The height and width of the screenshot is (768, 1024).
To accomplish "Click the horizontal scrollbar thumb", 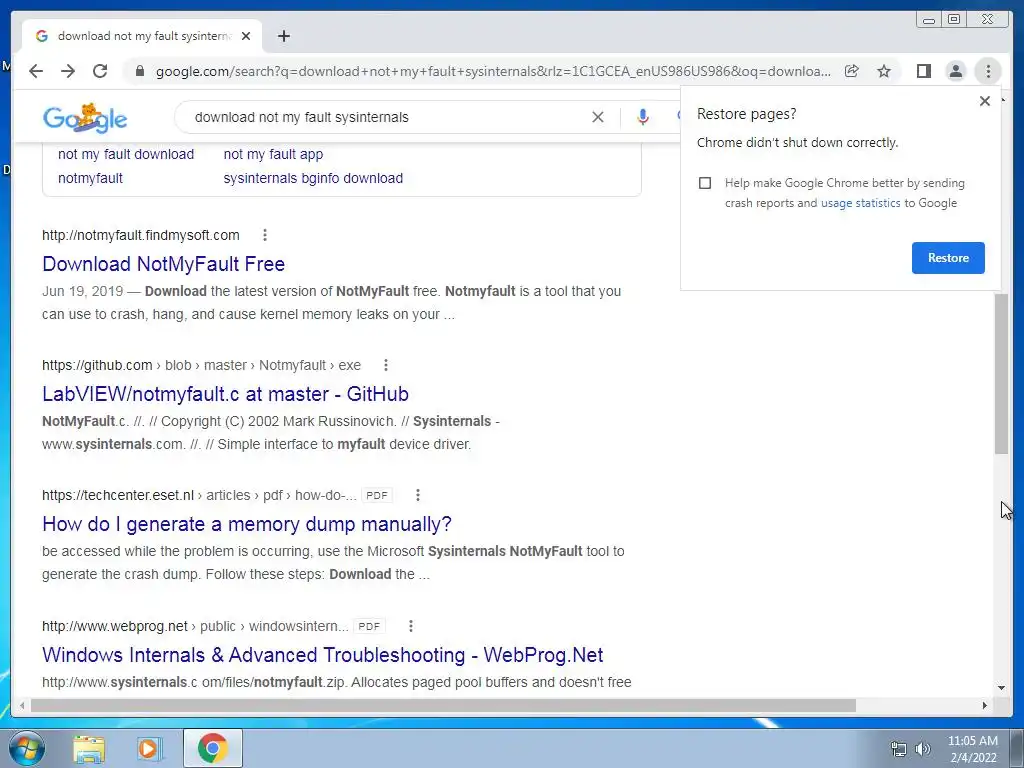I will (x=443, y=705).
